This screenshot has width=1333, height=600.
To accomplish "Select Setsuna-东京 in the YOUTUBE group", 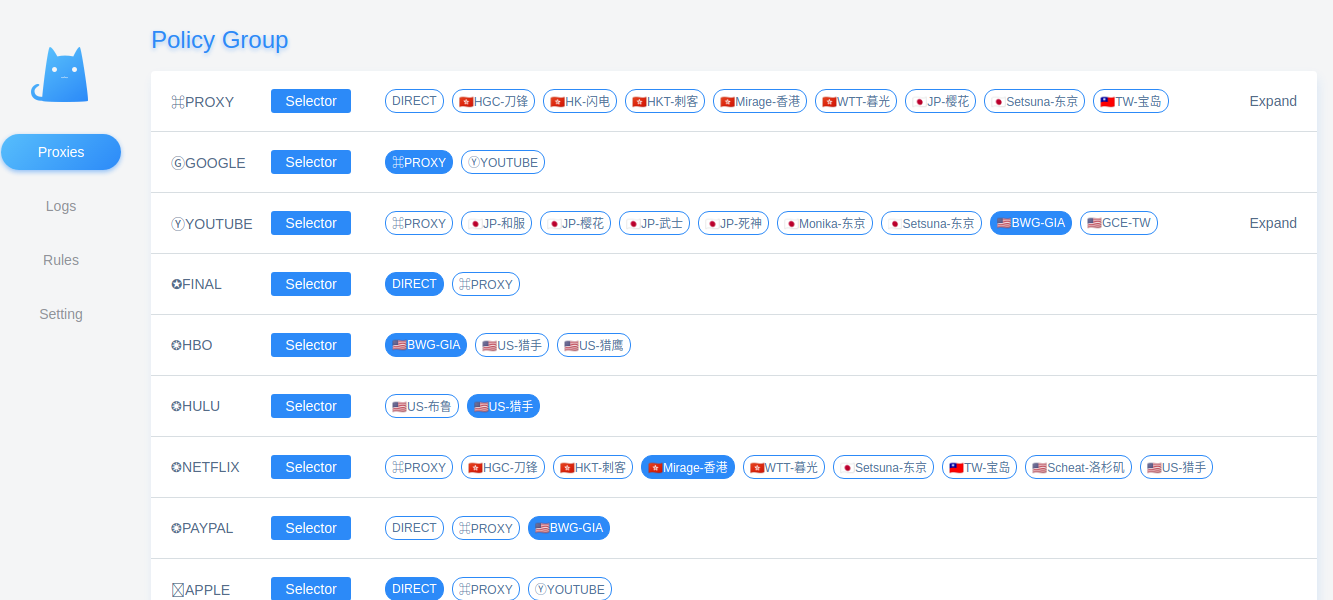I will click(931, 223).
